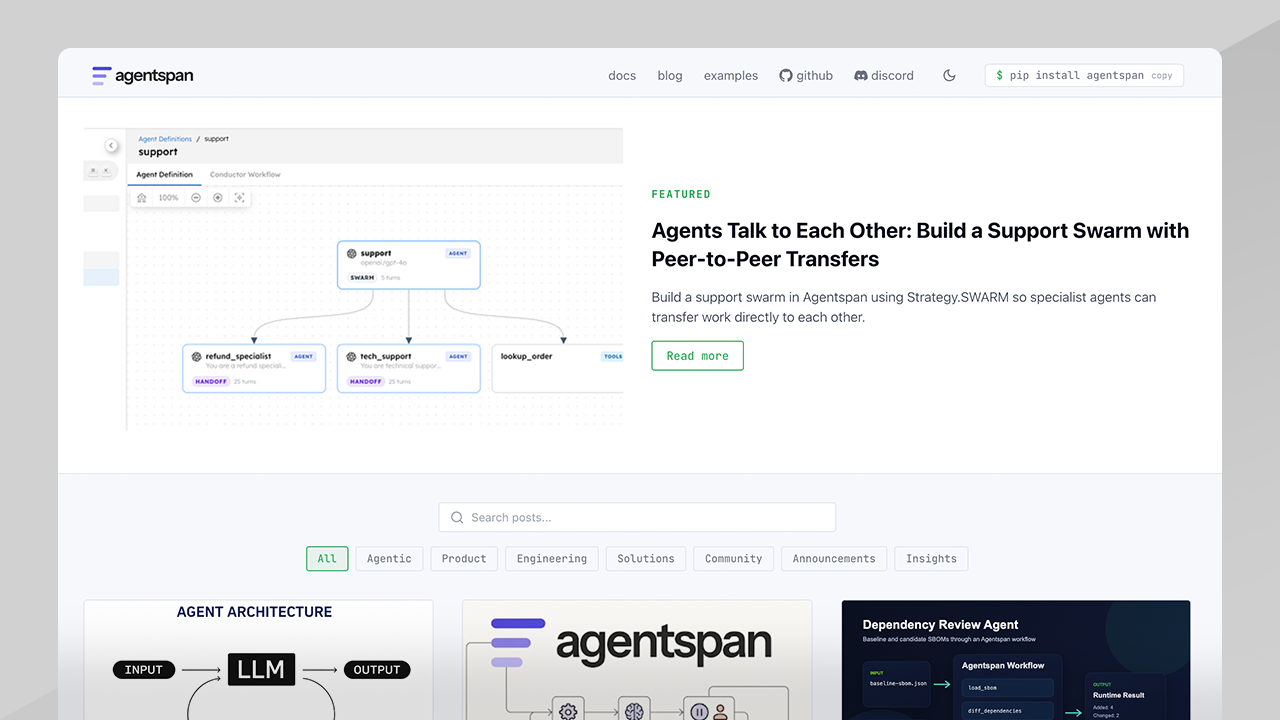Select the All filter

[327, 558]
